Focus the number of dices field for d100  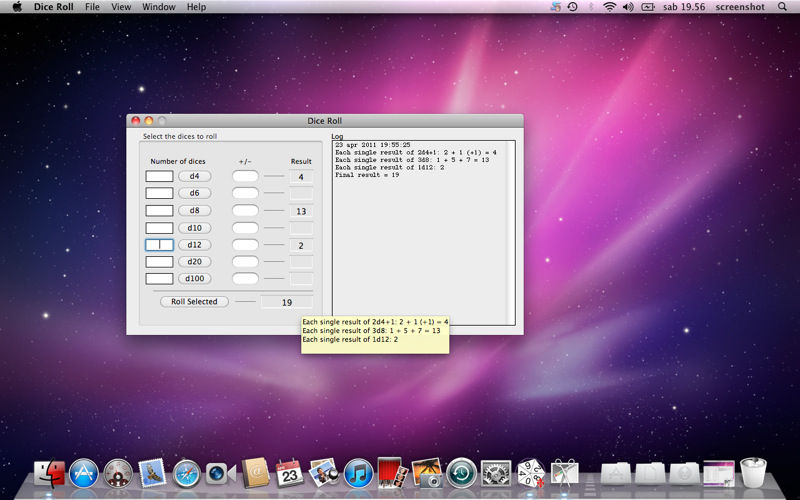point(159,278)
